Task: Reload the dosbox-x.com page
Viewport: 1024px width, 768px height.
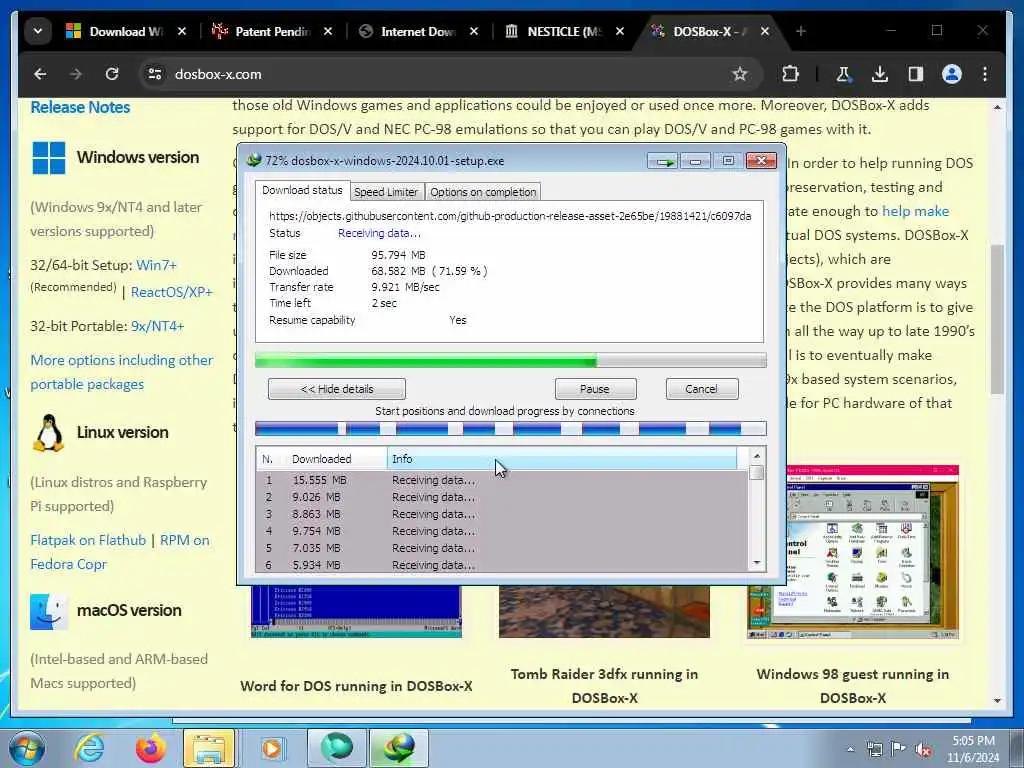Action: tap(112, 74)
